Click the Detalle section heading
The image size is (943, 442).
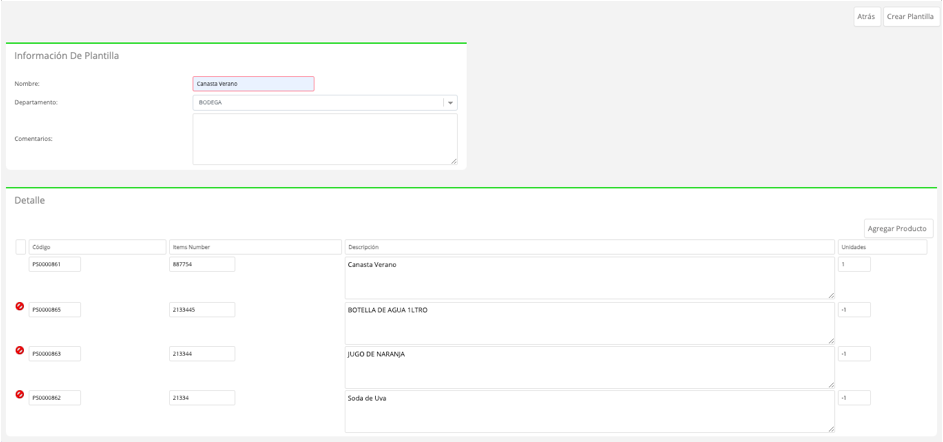(x=29, y=201)
